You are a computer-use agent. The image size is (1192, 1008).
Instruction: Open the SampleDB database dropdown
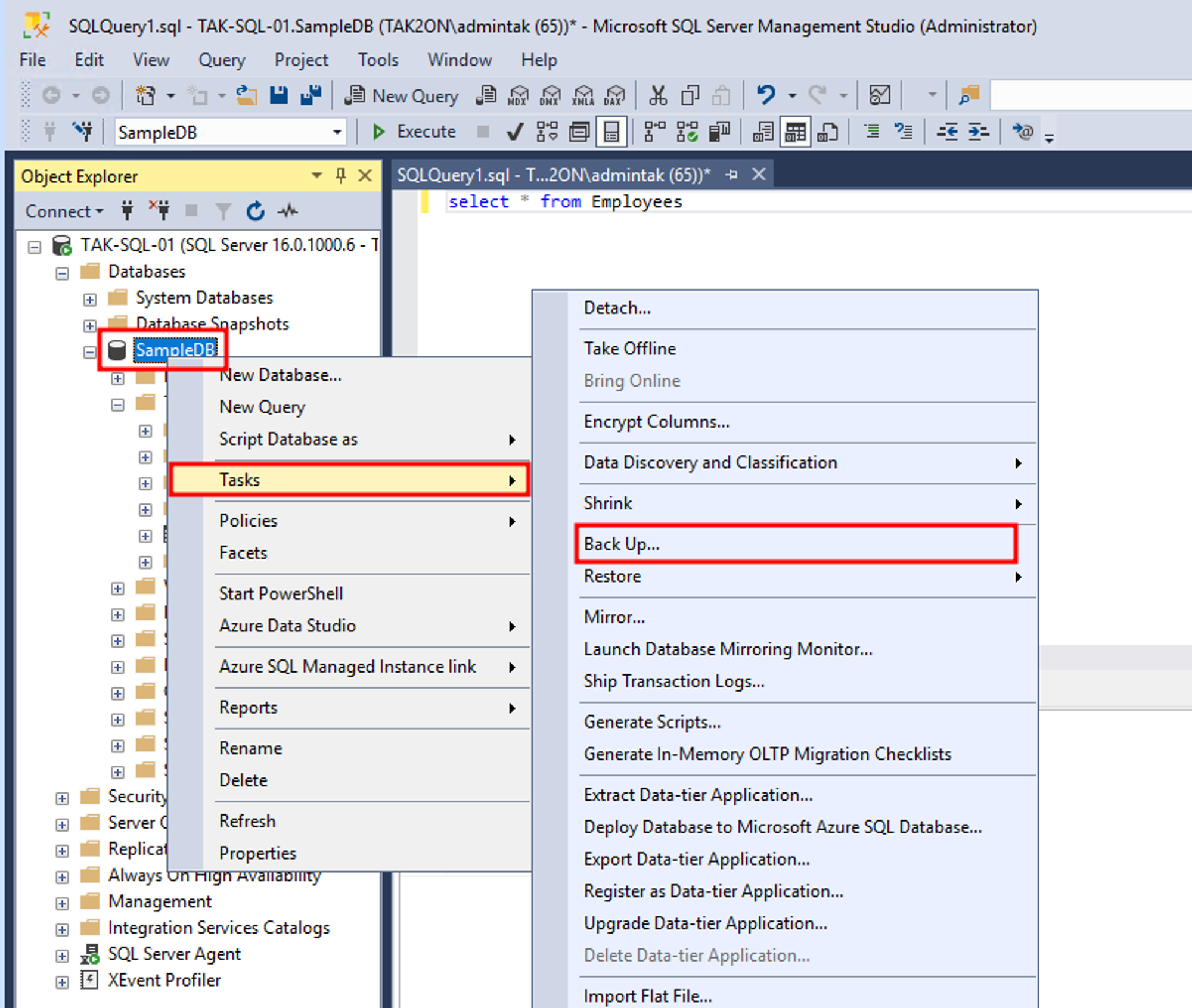click(x=337, y=132)
